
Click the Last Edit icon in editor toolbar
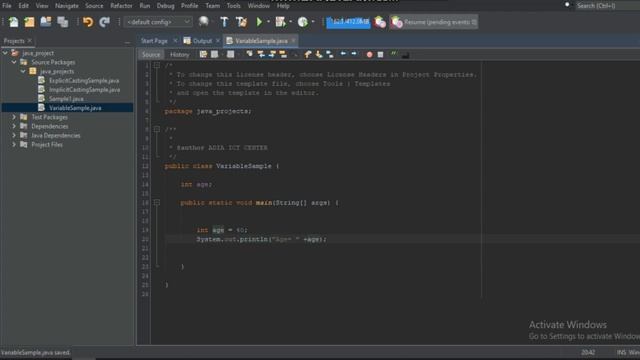tap(203, 54)
